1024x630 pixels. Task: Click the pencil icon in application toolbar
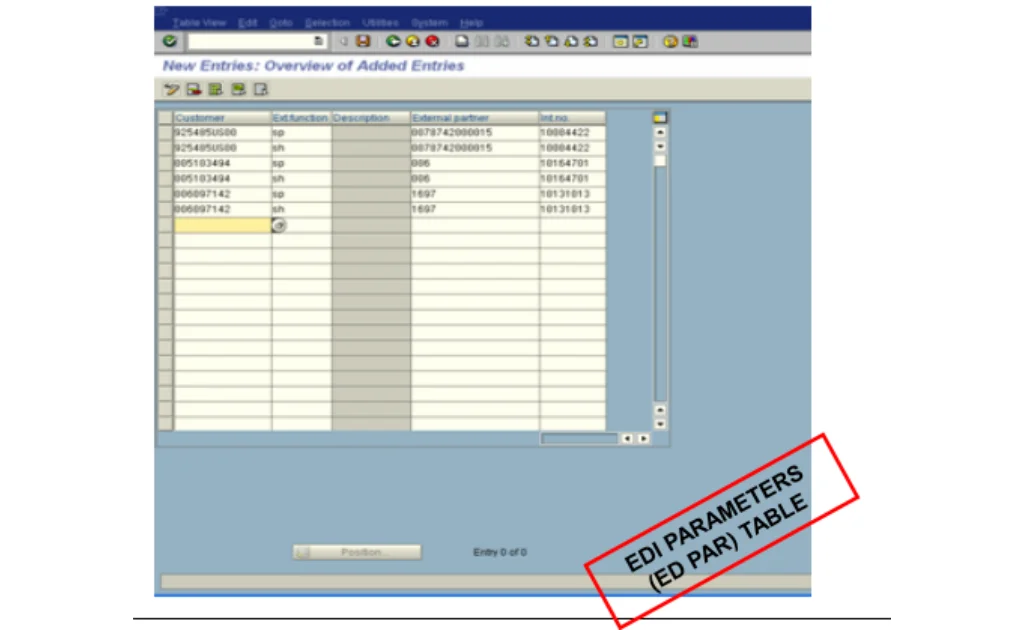[x=172, y=89]
